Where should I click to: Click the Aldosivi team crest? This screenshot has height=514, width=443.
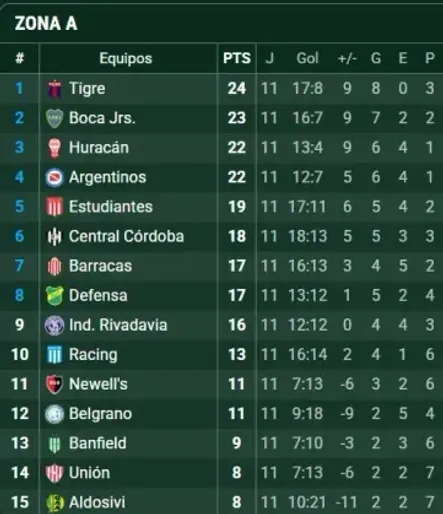[54, 502]
